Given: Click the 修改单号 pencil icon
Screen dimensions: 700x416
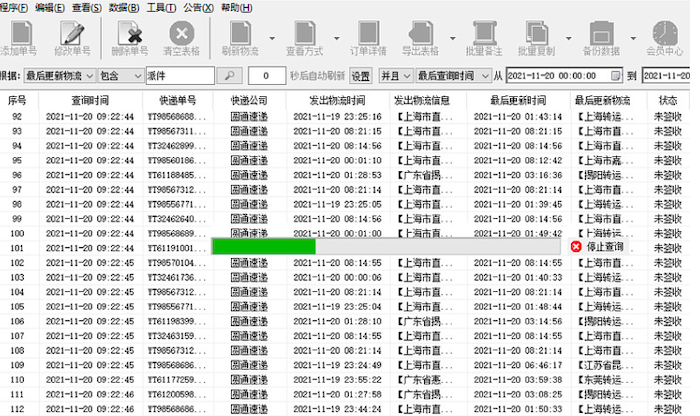Looking at the screenshot, I should click(x=72, y=33).
